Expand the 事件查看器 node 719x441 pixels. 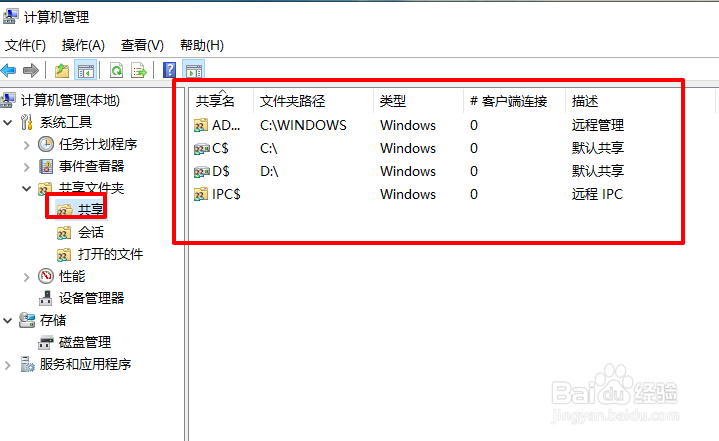(x=27, y=167)
